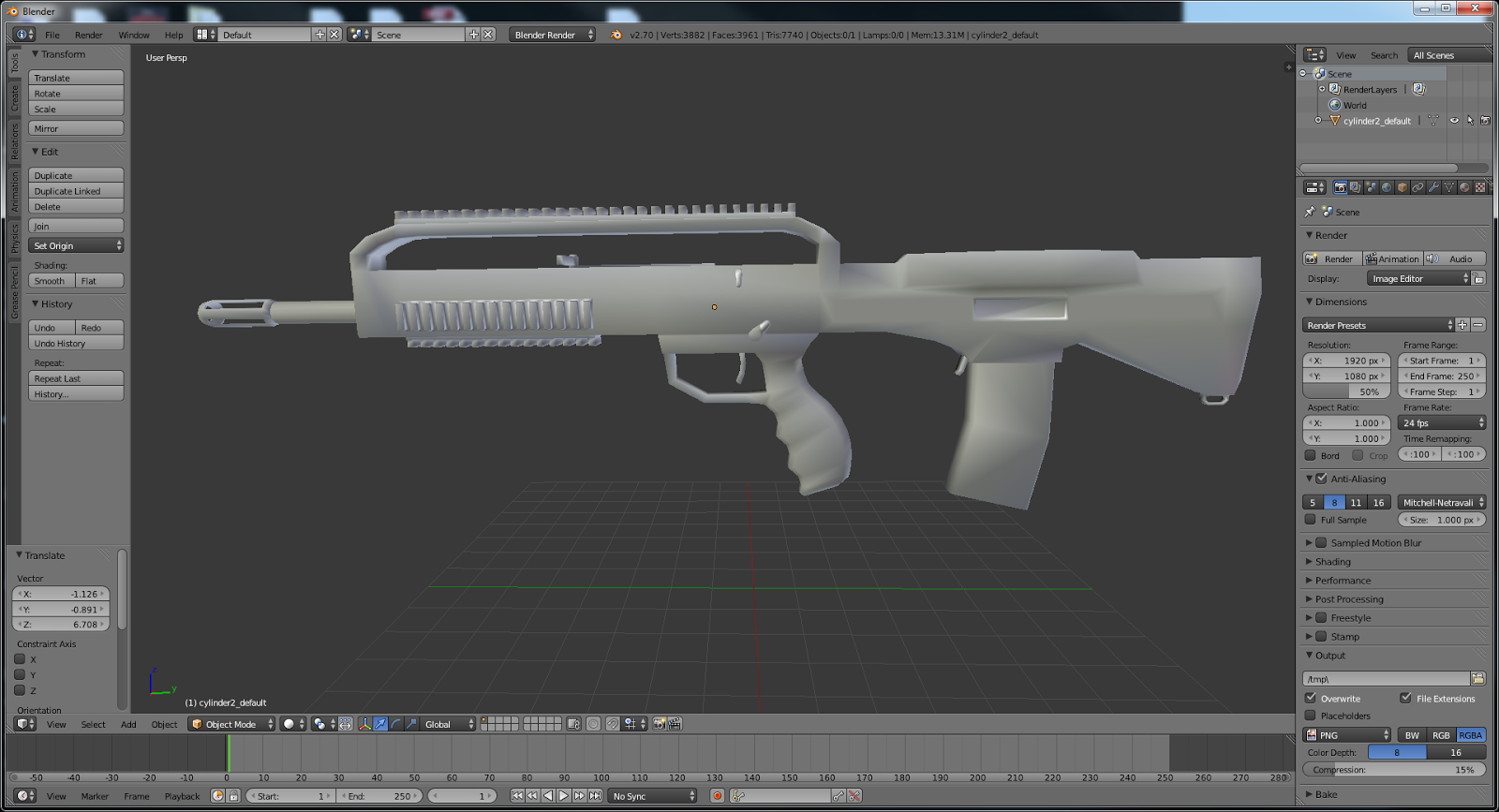
Task: Select the rotate manipulator arc icon
Action: 395,724
